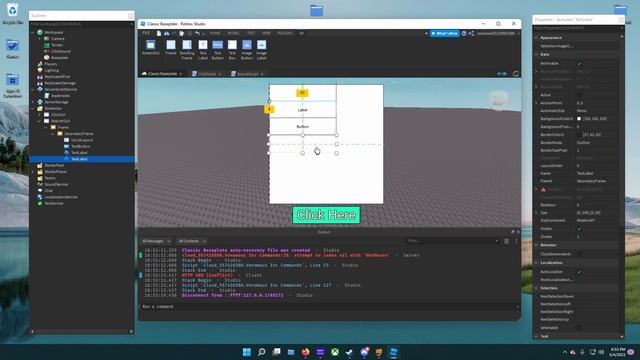The height and width of the screenshot is (360, 640).
Task: Open All Messages dropdown in Output
Action: pos(156,241)
